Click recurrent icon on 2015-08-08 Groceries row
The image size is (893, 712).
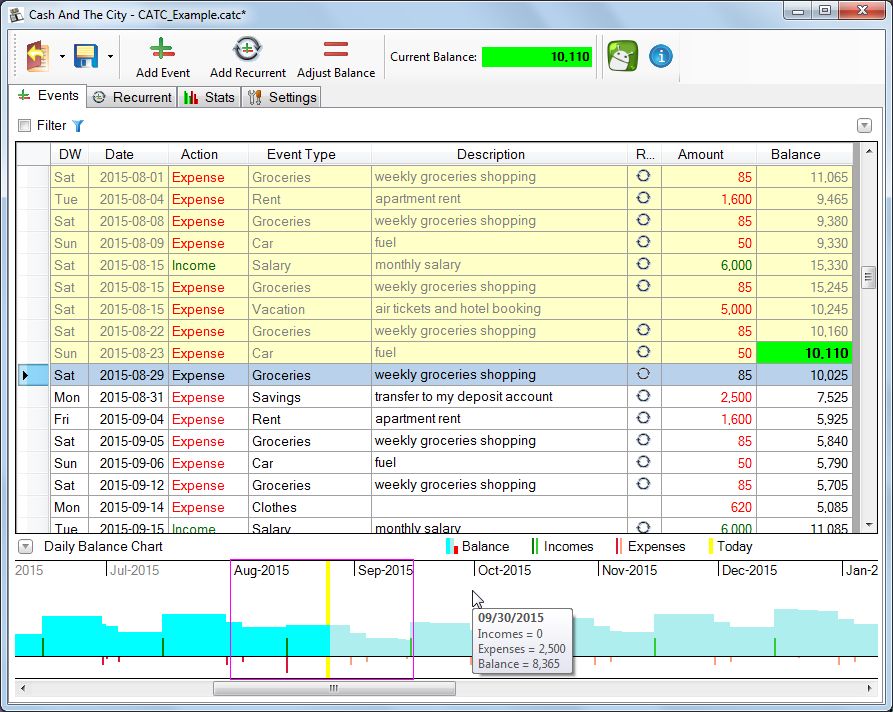tap(643, 220)
